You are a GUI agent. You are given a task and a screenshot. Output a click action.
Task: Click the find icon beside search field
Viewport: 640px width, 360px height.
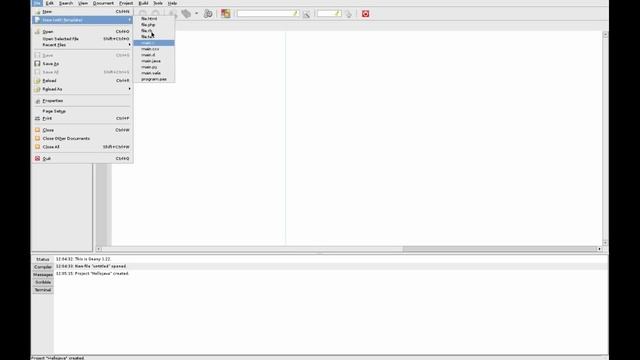(x=307, y=14)
